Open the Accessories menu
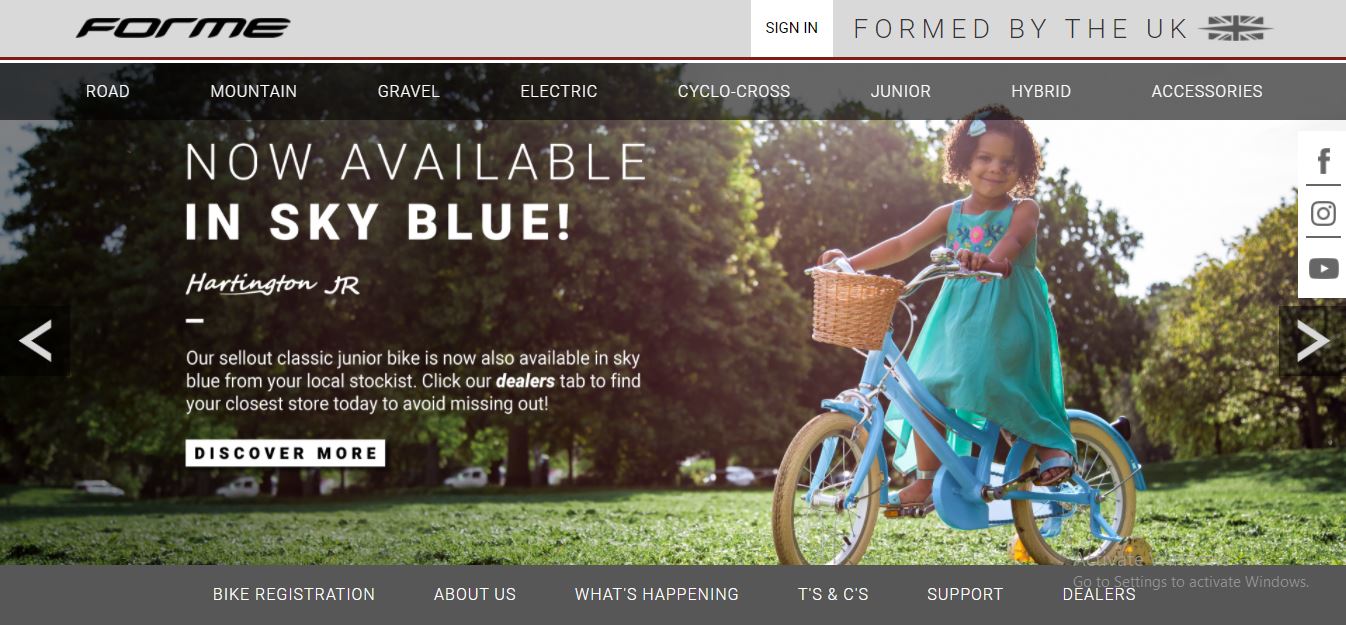The image size is (1346, 625). tap(1206, 91)
